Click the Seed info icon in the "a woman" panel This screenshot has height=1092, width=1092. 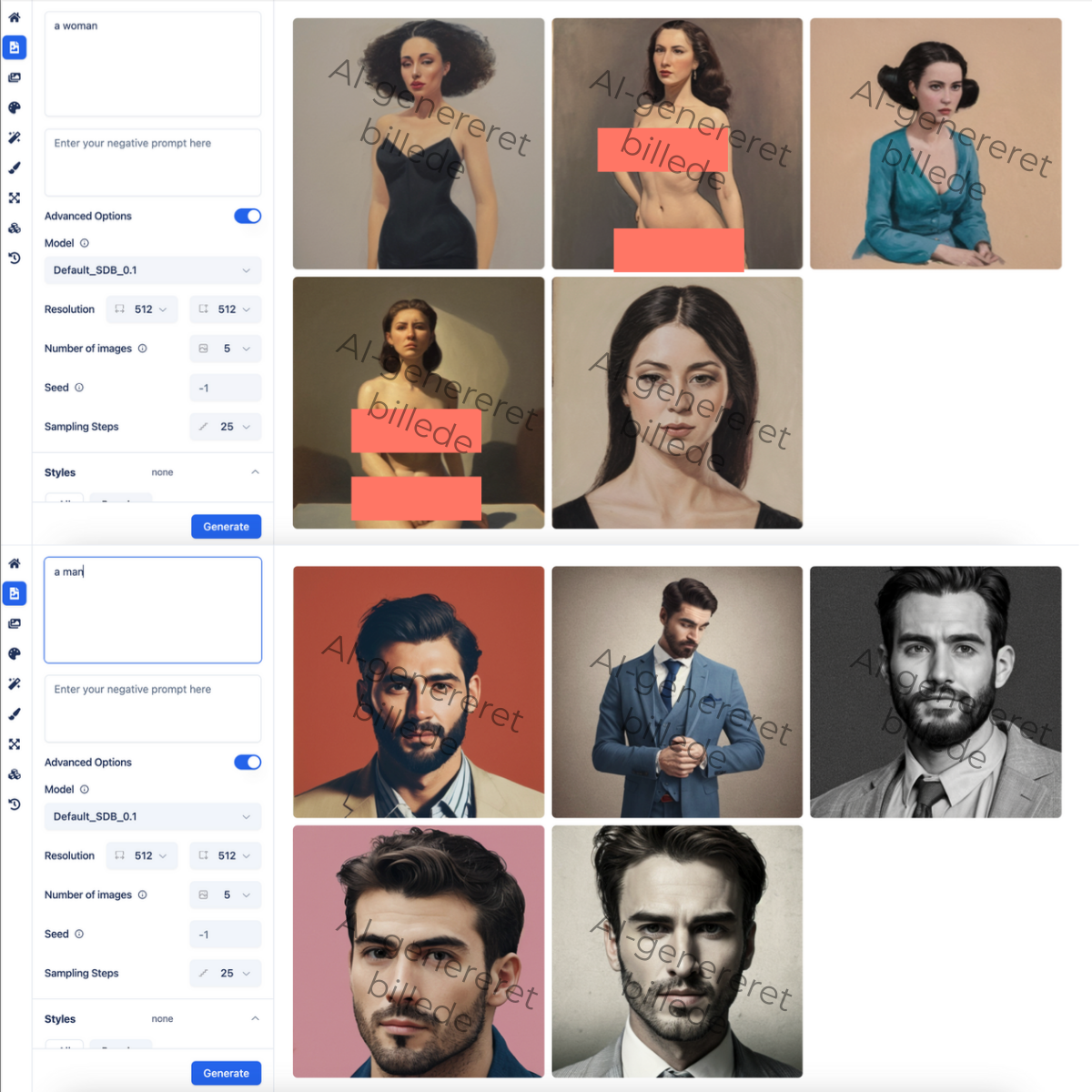[79, 388]
